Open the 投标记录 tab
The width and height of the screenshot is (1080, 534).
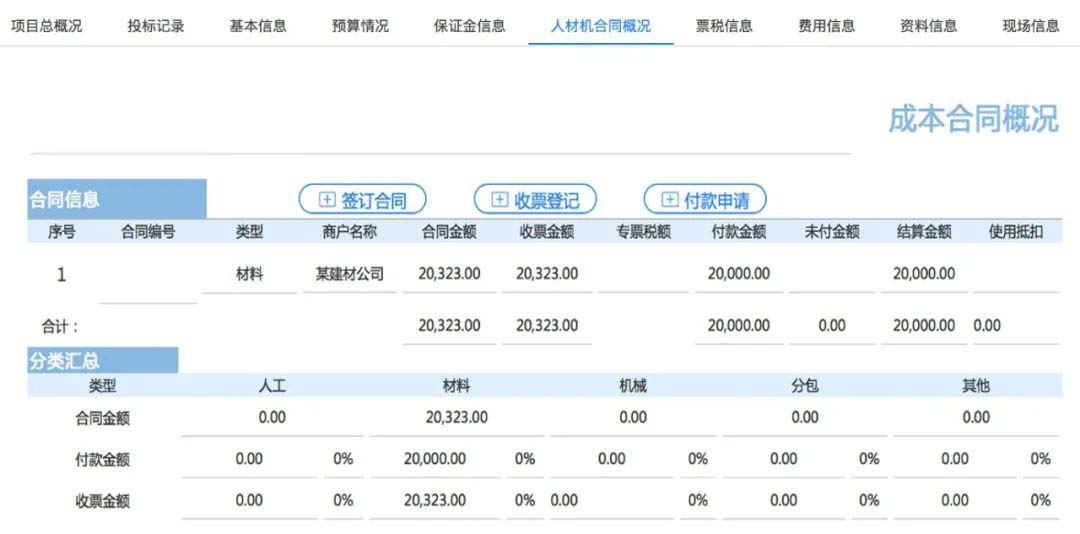click(x=156, y=26)
